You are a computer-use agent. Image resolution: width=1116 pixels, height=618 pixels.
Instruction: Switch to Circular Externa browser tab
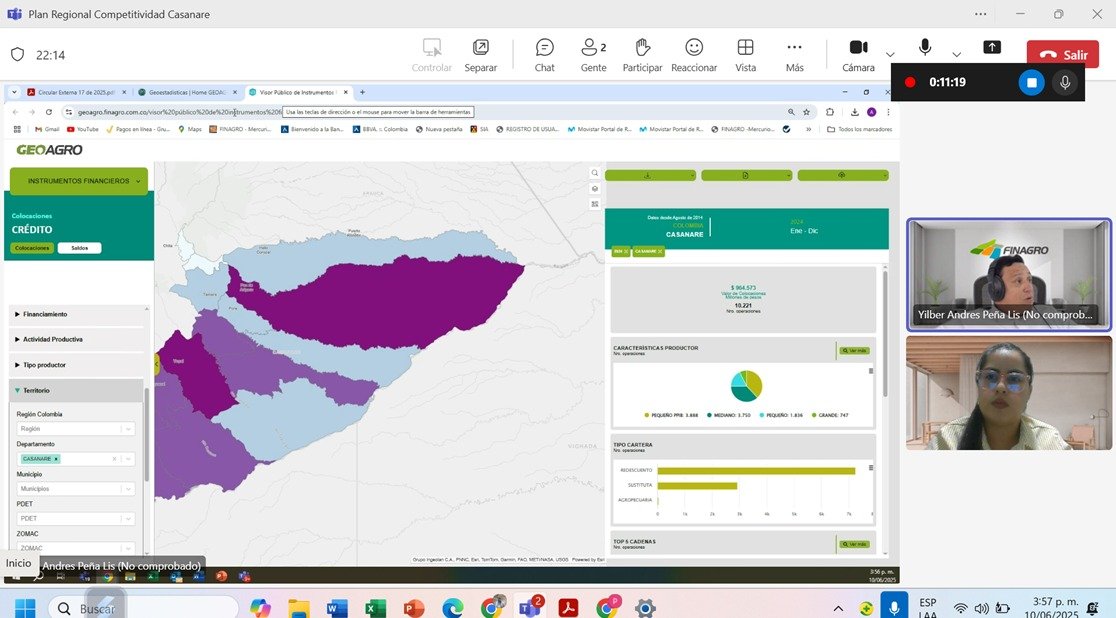pyautogui.click(x=75, y=92)
